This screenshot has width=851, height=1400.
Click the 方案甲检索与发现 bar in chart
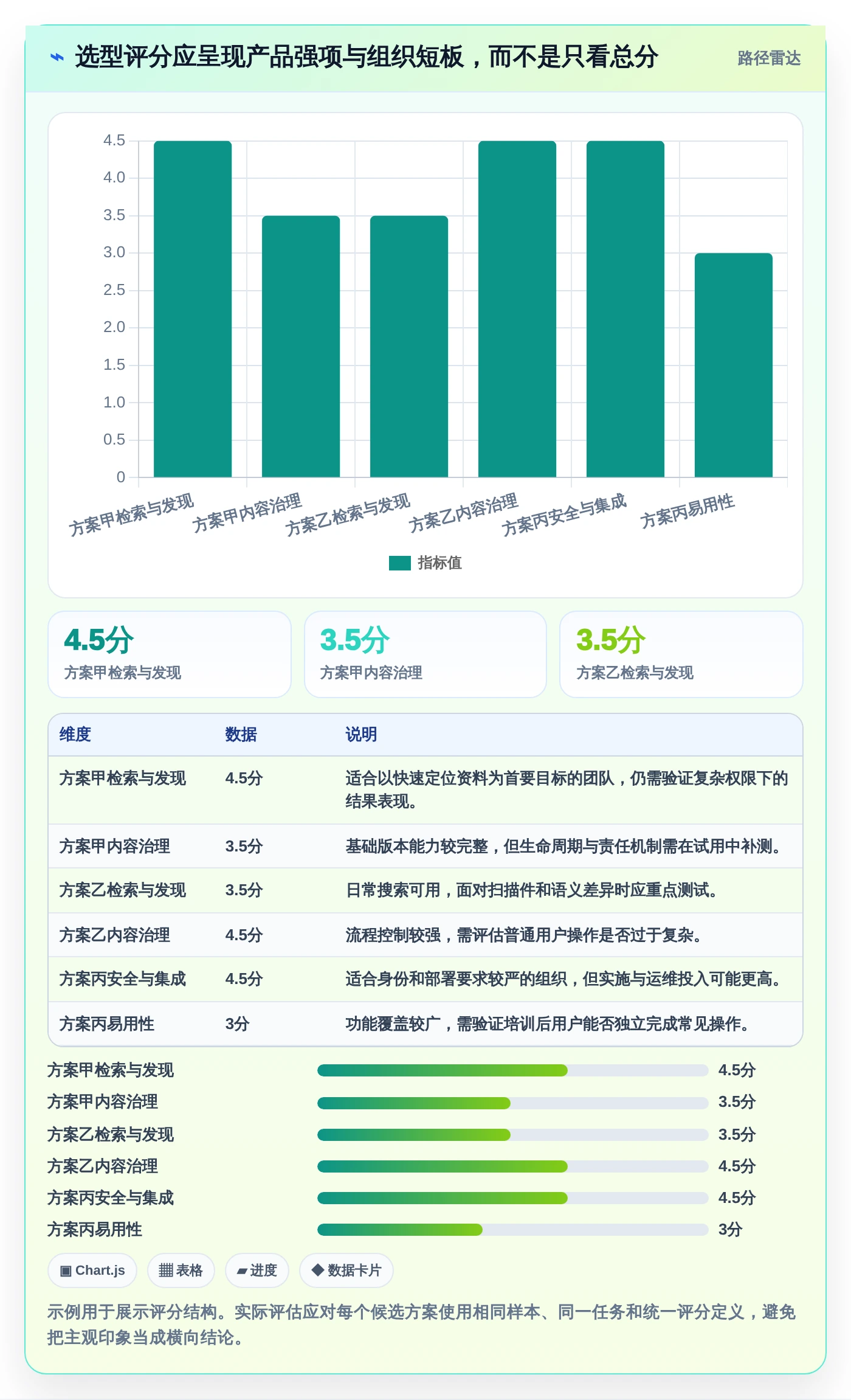click(x=193, y=309)
